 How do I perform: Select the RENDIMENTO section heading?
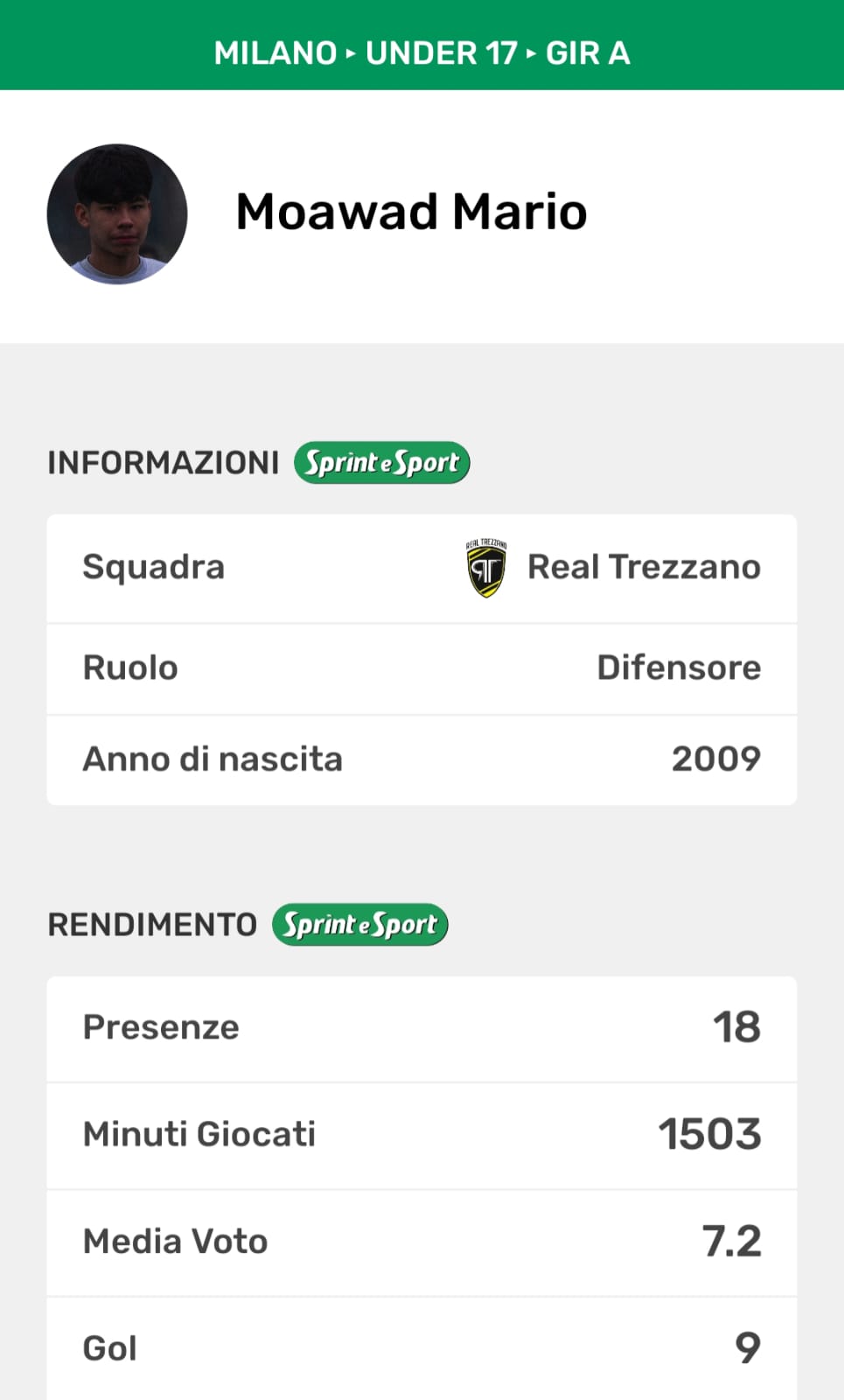click(x=152, y=925)
